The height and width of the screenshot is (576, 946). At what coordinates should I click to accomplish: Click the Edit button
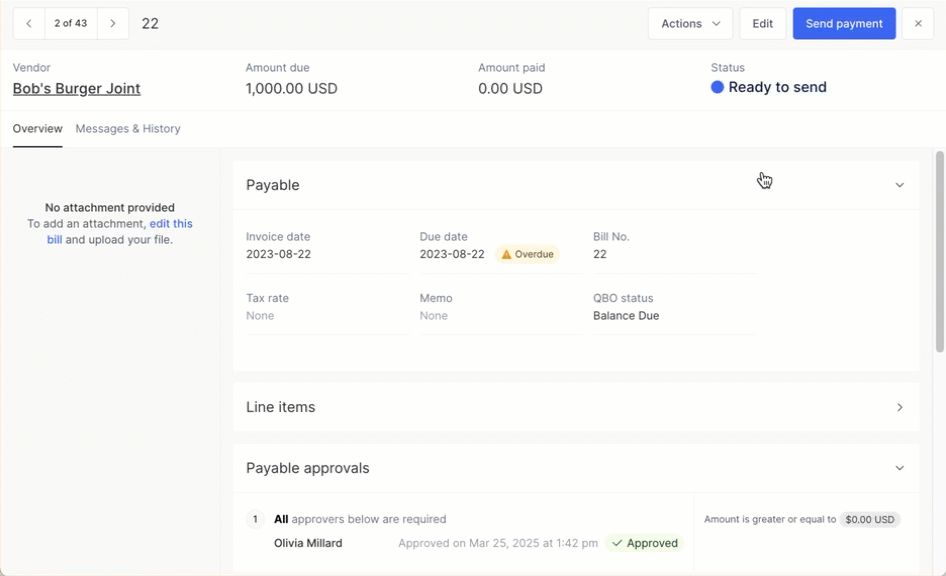coord(763,24)
